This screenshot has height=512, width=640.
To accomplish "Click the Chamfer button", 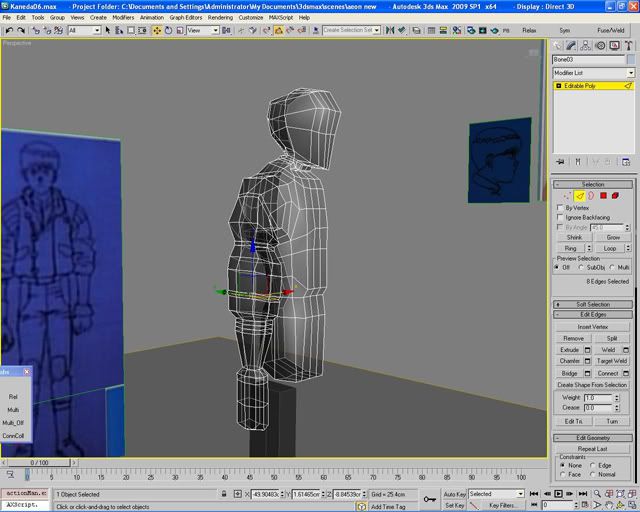I will (570, 361).
